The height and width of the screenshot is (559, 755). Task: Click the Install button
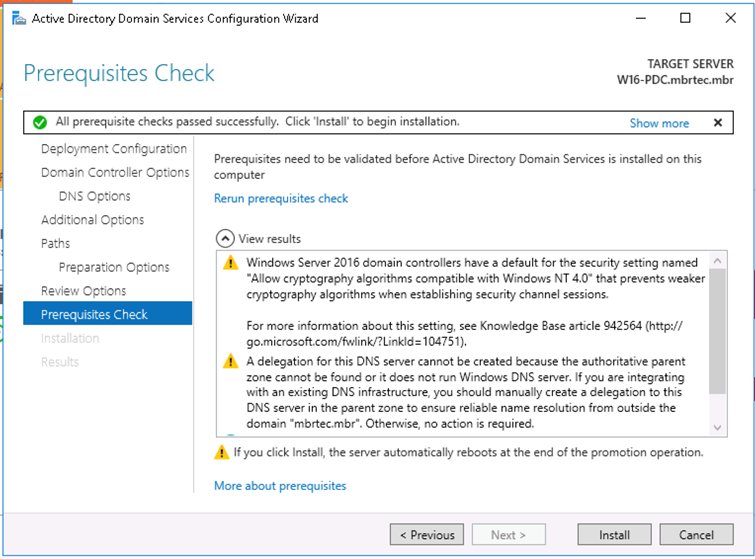(614, 534)
